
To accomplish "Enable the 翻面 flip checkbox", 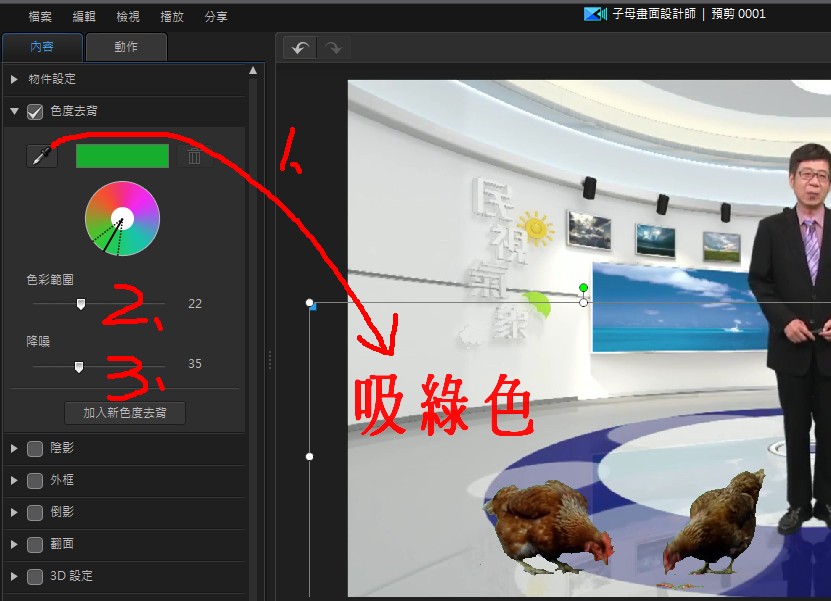I will 35,544.
